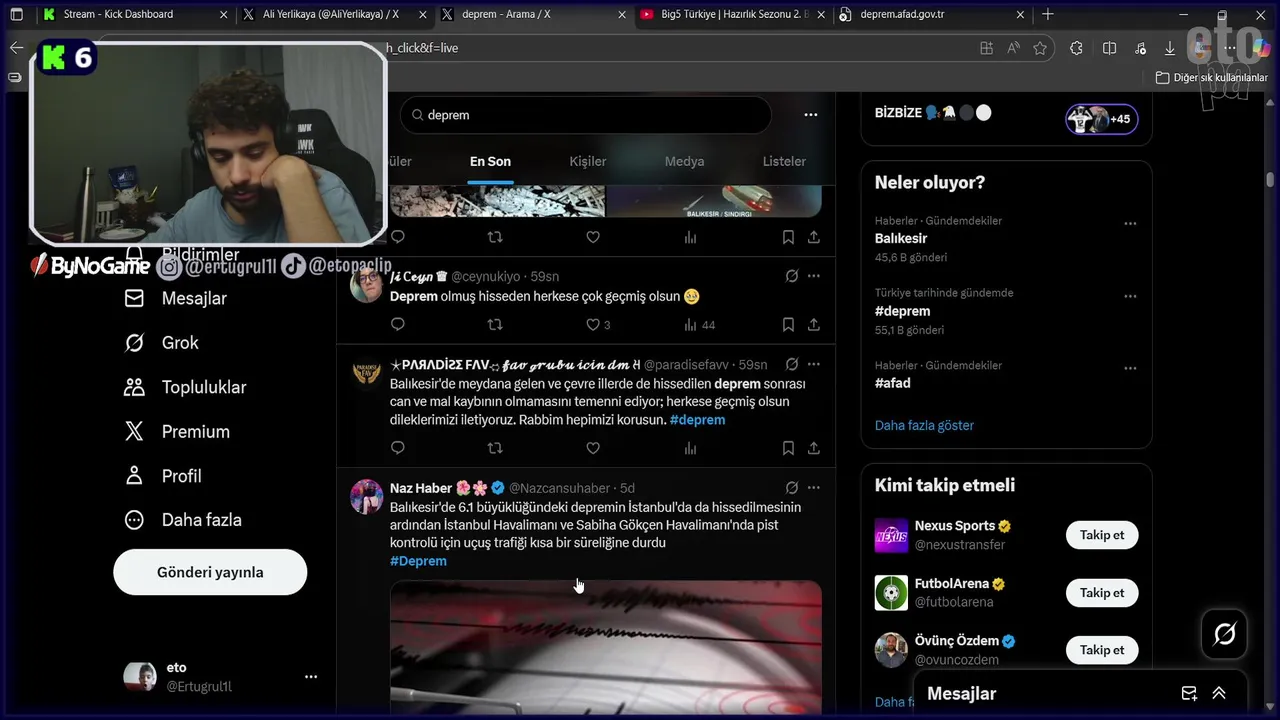
Task: Click the page vertical scrollbar
Action: (x=1270, y=179)
